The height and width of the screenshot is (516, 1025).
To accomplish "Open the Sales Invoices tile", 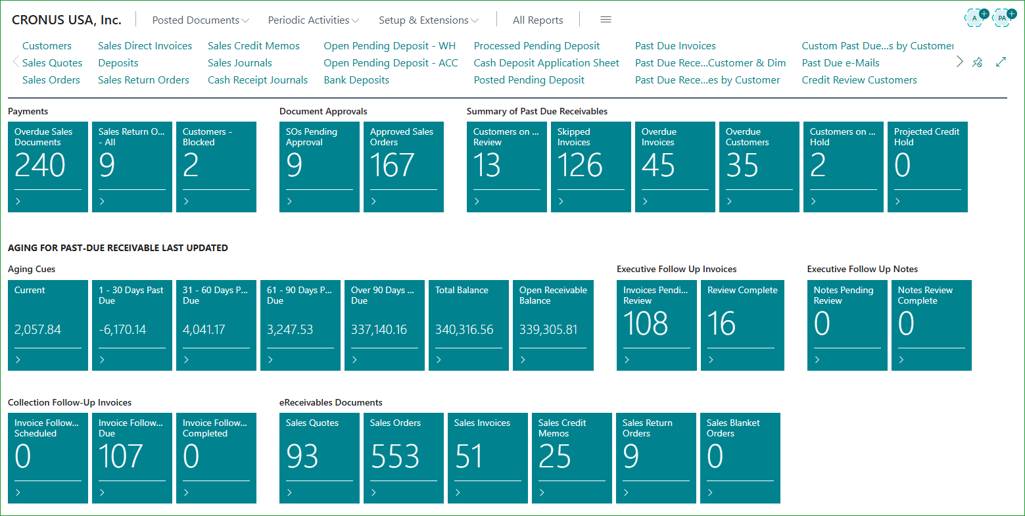I will (x=488, y=458).
